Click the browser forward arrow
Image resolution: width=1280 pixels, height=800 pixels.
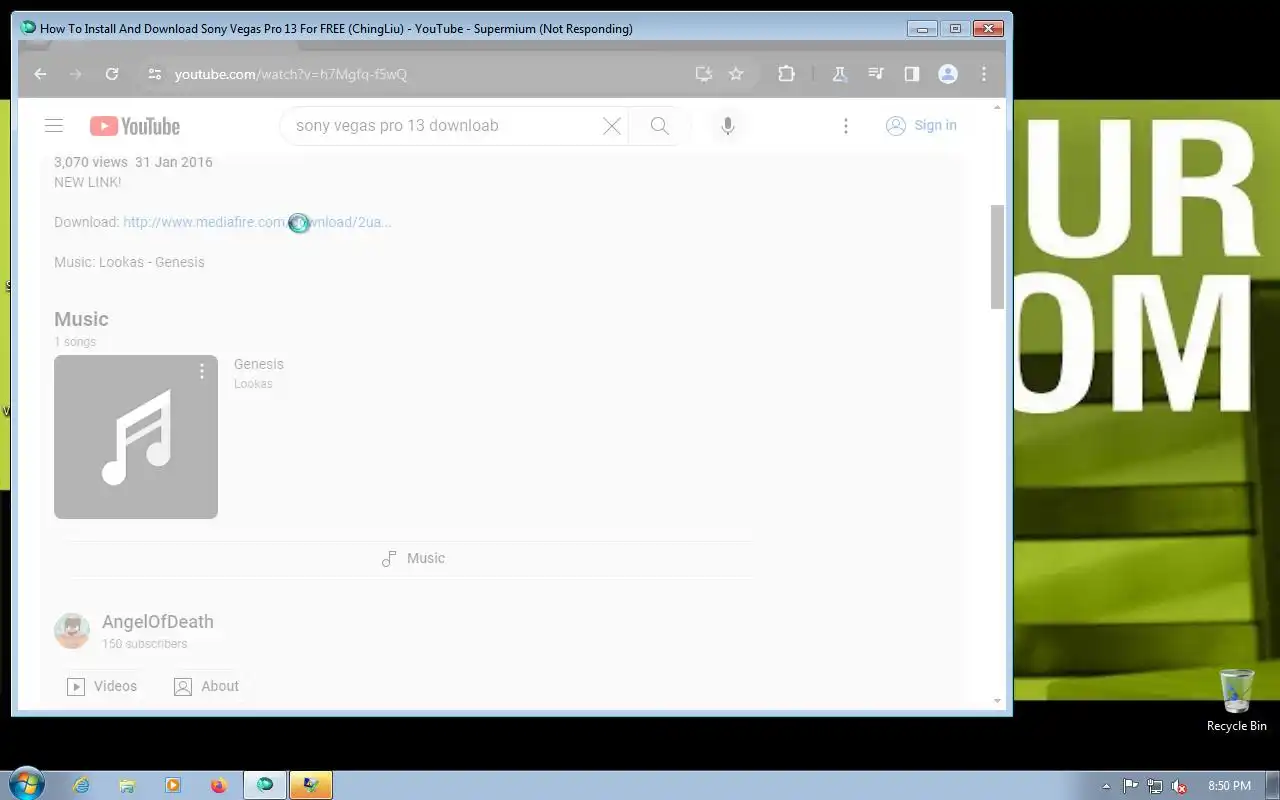(x=76, y=74)
